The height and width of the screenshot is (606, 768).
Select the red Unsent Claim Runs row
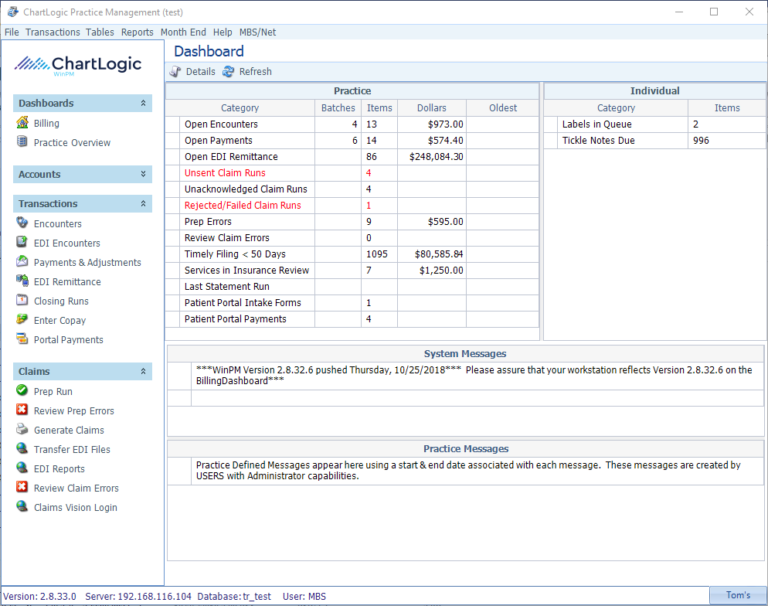click(x=352, y=173)
